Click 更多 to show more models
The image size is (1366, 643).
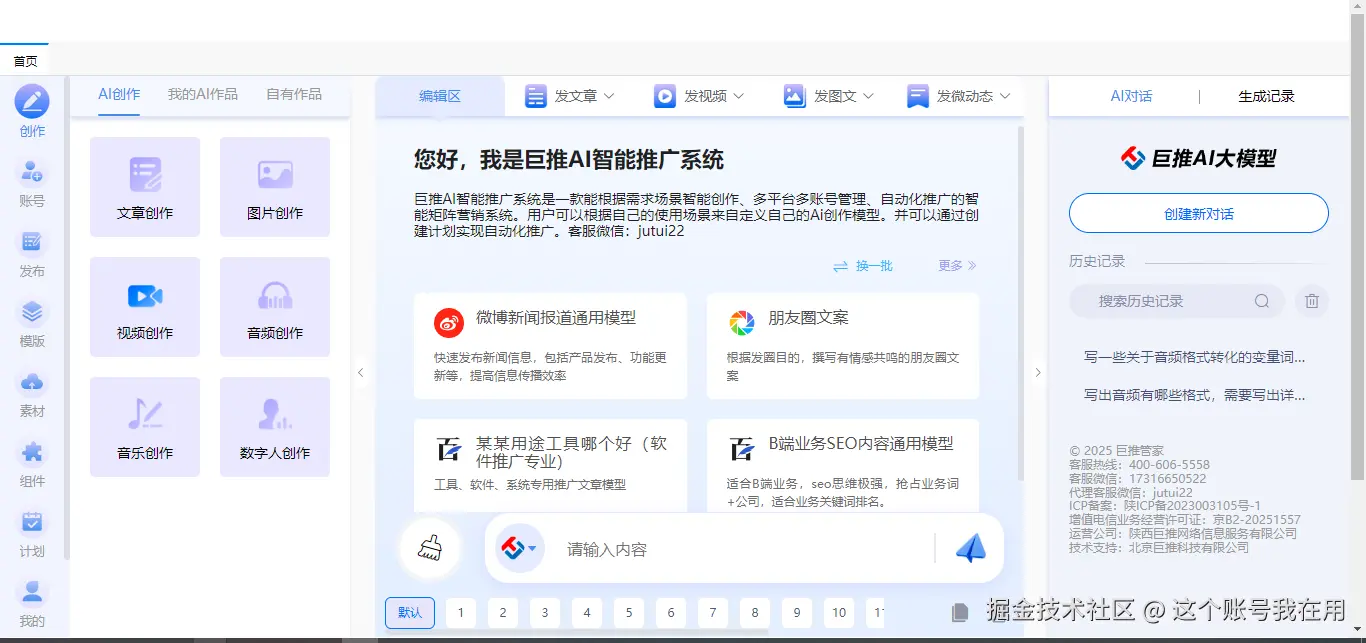pyautogui.click(x=957, y=265)
